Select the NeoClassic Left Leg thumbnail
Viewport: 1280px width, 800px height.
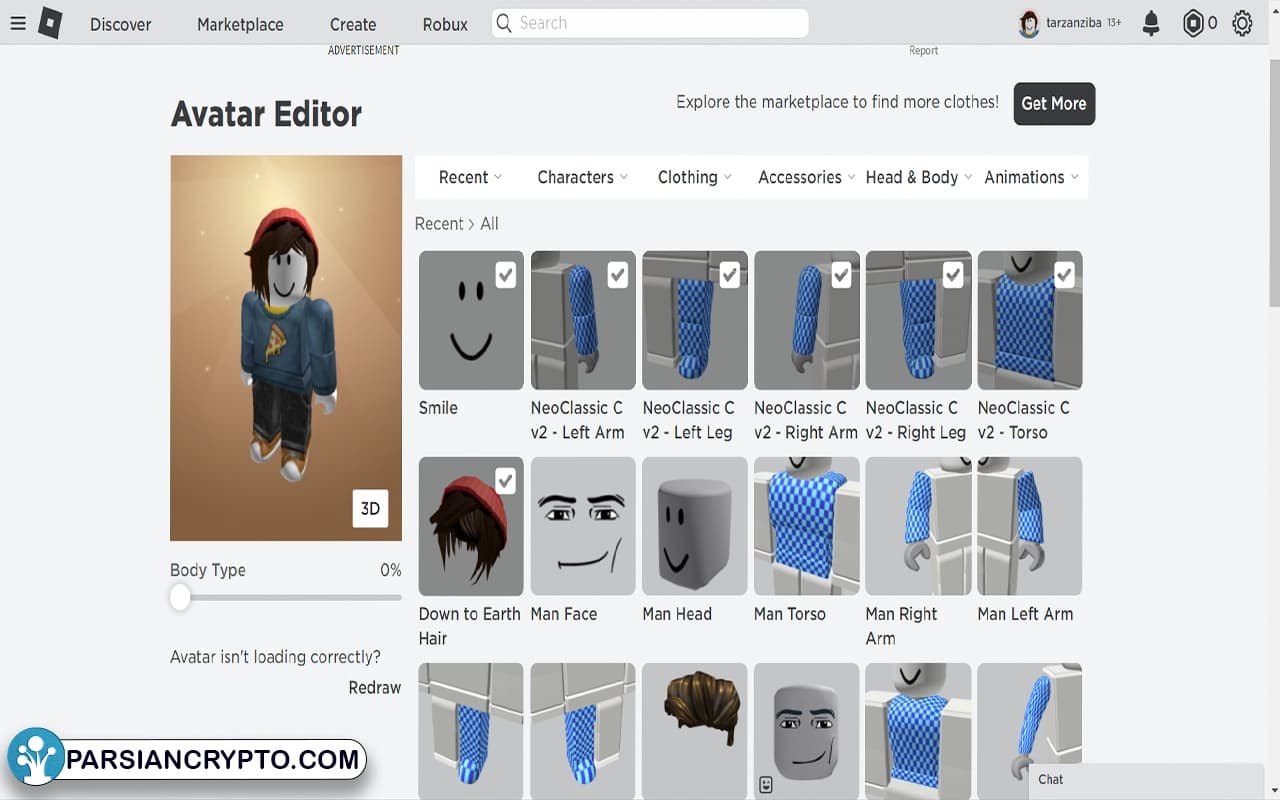[x=695, y=320]
